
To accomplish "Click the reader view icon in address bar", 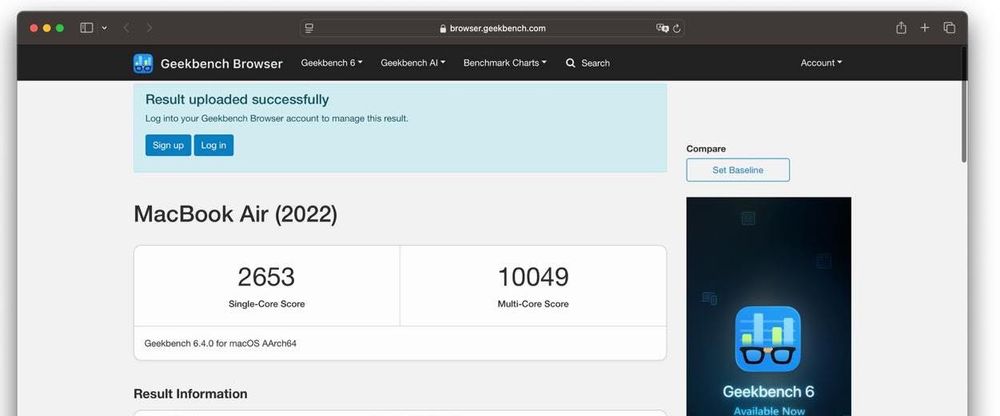I will point(309,28).
